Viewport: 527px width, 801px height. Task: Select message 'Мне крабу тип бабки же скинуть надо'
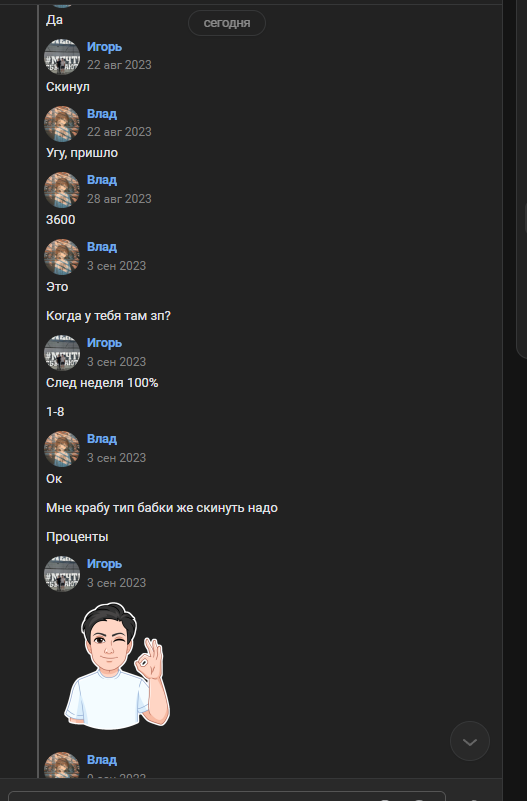click(x=162, y=508)
